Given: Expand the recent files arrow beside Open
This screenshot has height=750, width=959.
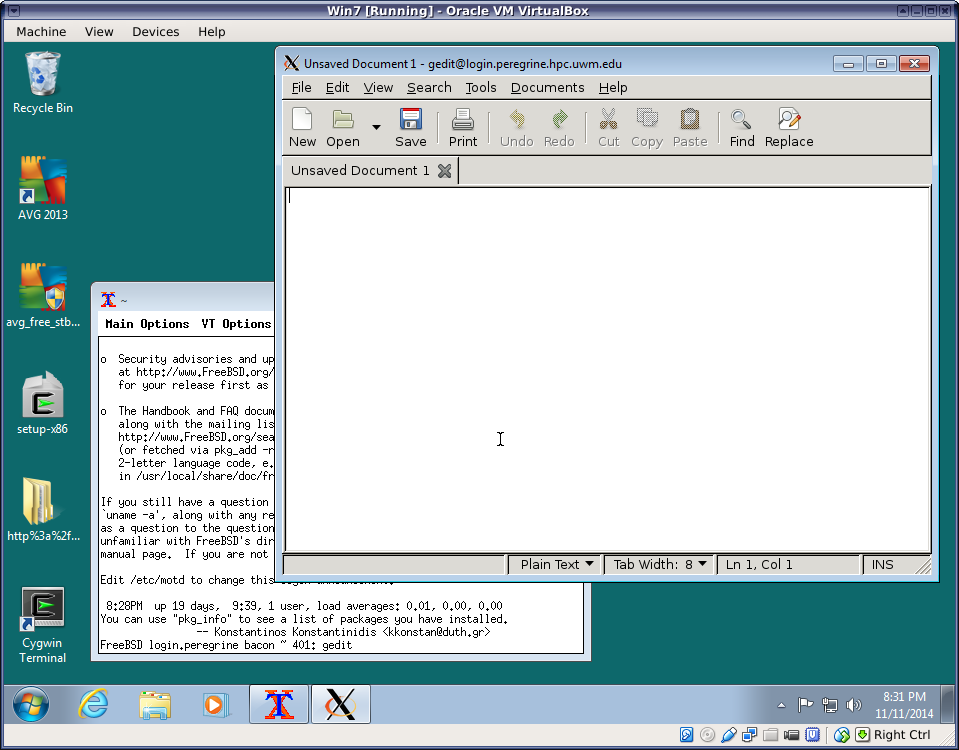Looking at the screenshot, I should 376,127.
